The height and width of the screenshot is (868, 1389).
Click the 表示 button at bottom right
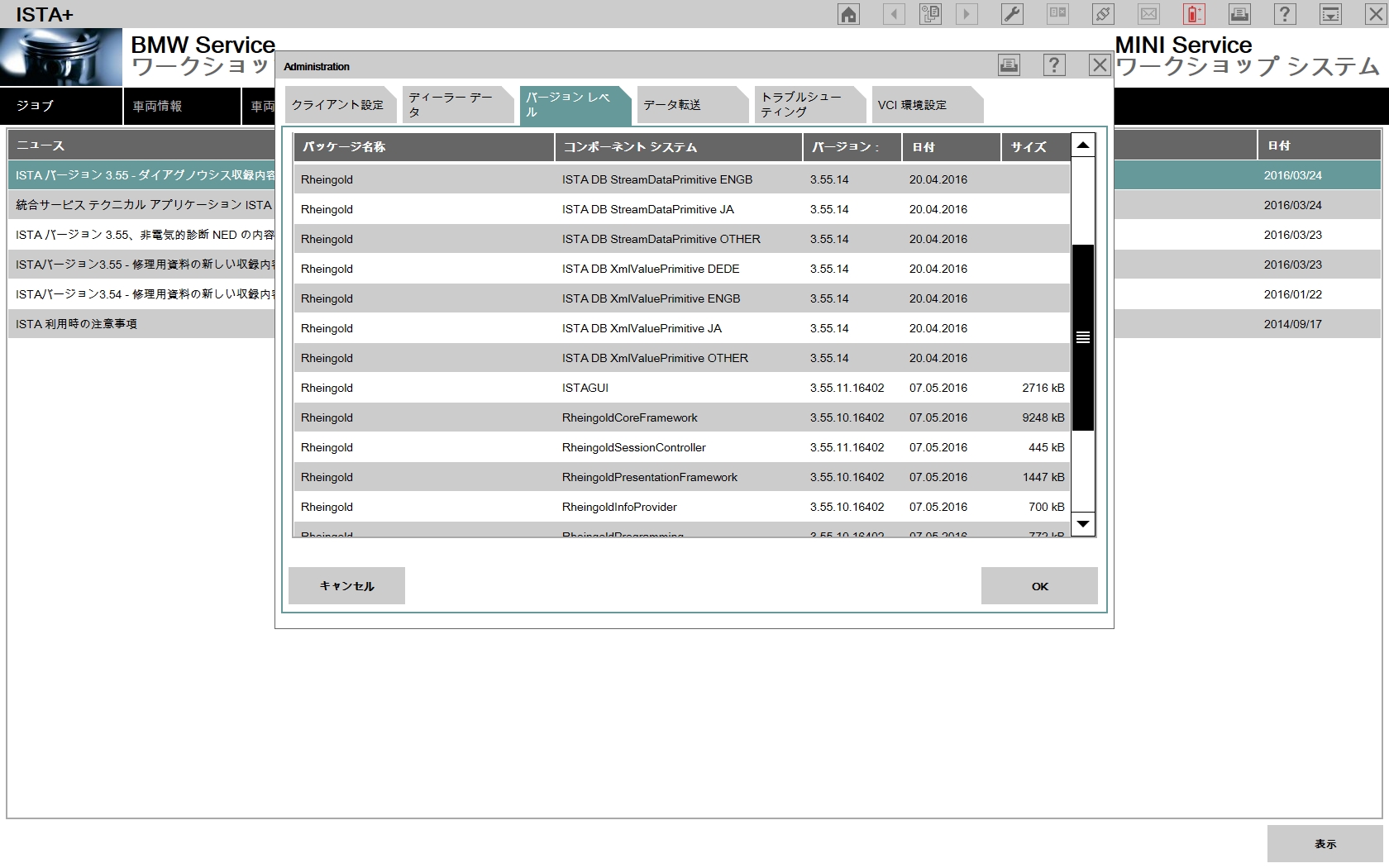(1325, 843)
